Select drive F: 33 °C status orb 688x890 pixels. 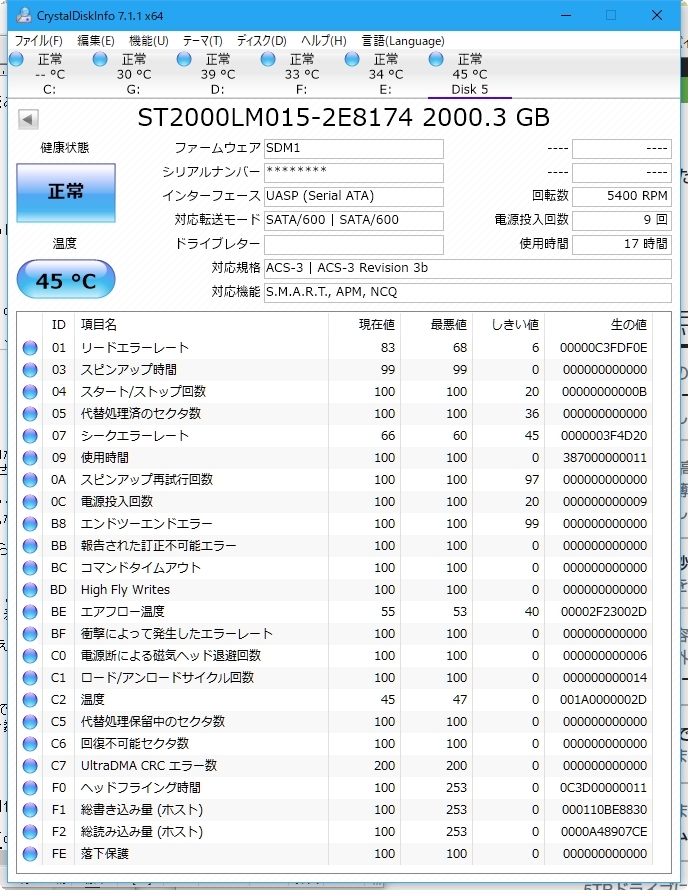coord(268,59)
